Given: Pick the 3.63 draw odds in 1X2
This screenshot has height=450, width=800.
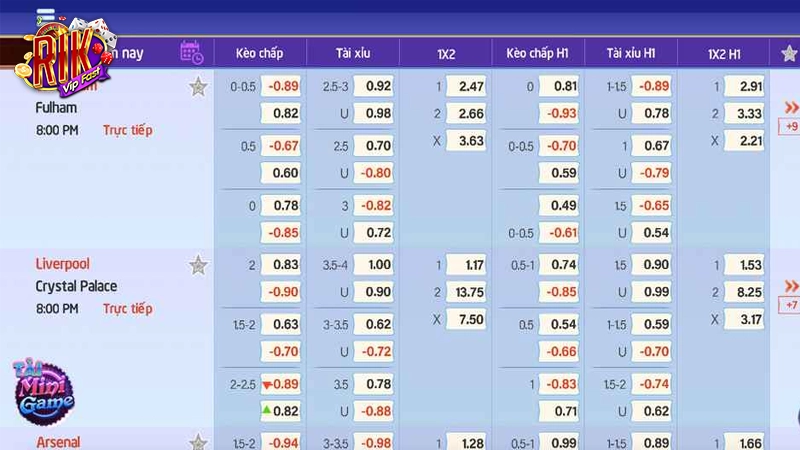Looking at the screenshot, I should point(466,140).
